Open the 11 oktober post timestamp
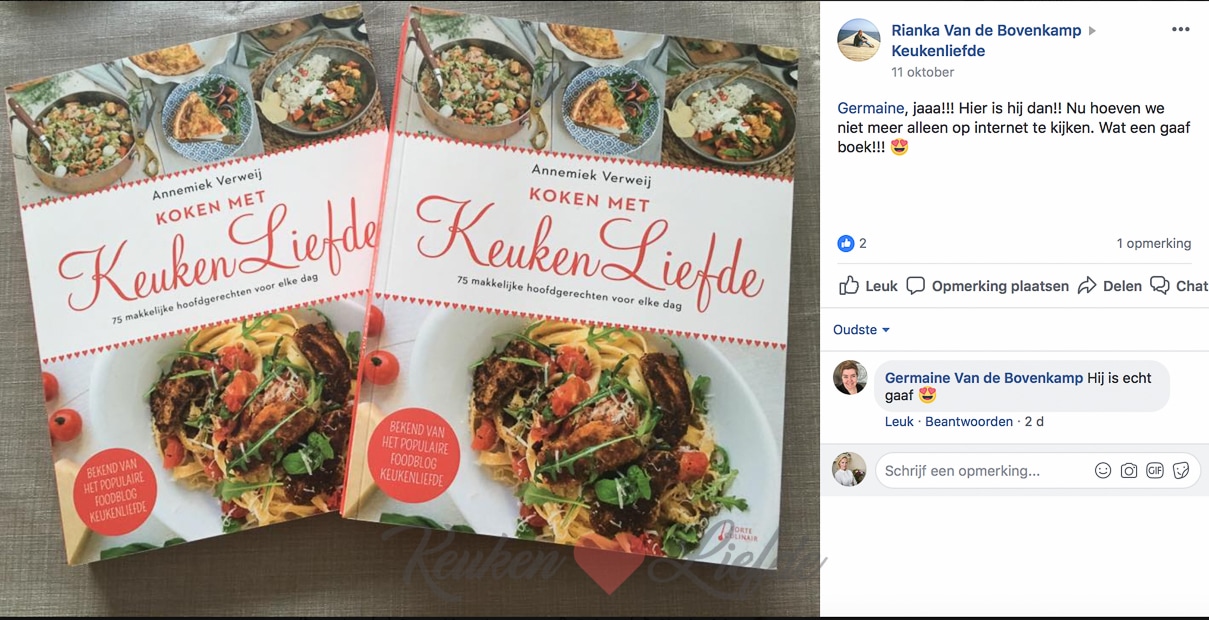Viewport: 1209px width, 620px height. coord(922,72)
